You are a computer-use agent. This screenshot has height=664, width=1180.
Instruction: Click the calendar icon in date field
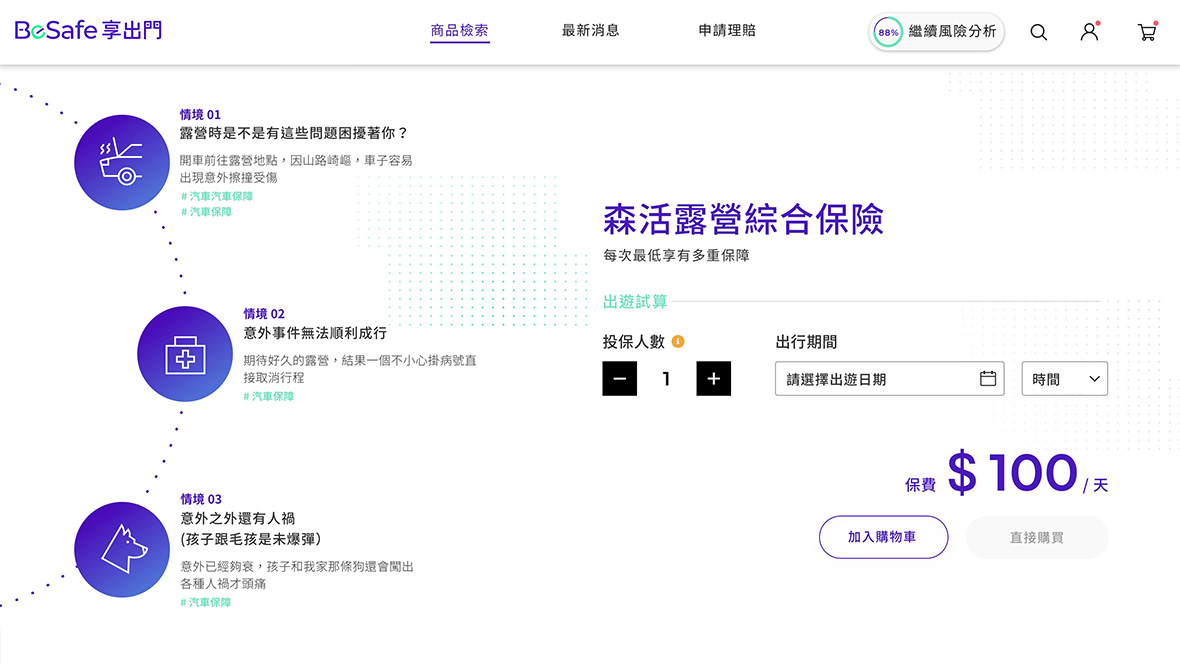[x=988, y=379]
